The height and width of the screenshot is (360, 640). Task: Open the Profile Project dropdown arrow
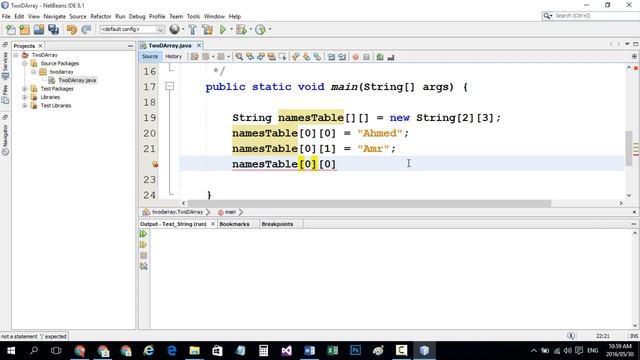coord(270,29)
